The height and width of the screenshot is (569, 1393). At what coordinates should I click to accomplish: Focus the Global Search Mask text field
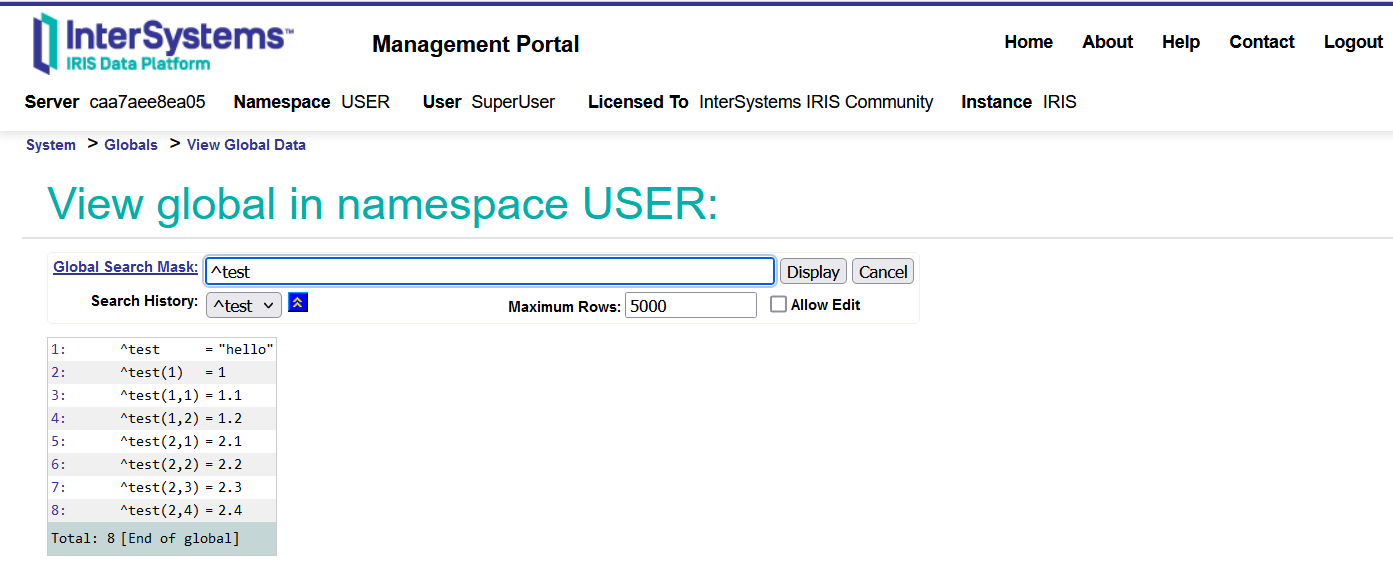tap(489, 271)
